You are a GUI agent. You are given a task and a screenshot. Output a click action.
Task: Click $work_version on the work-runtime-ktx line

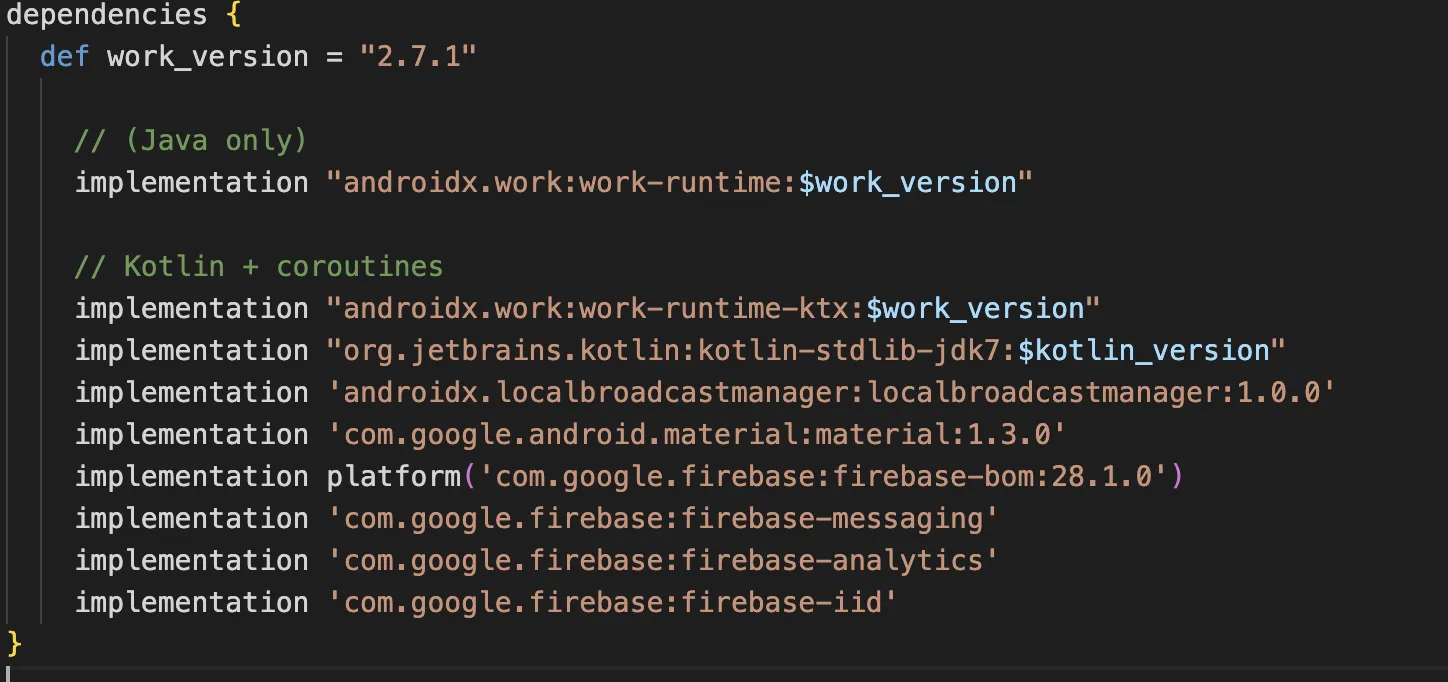pyautogui.click(x=975, y=309)
